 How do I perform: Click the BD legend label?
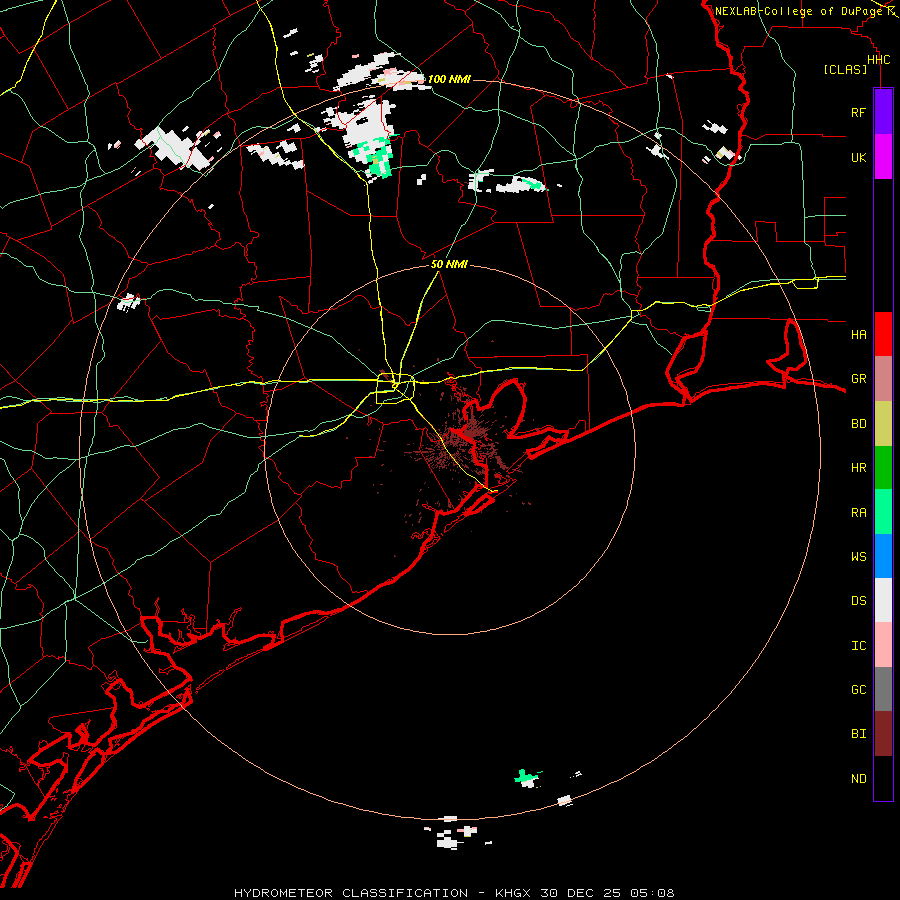858,424
